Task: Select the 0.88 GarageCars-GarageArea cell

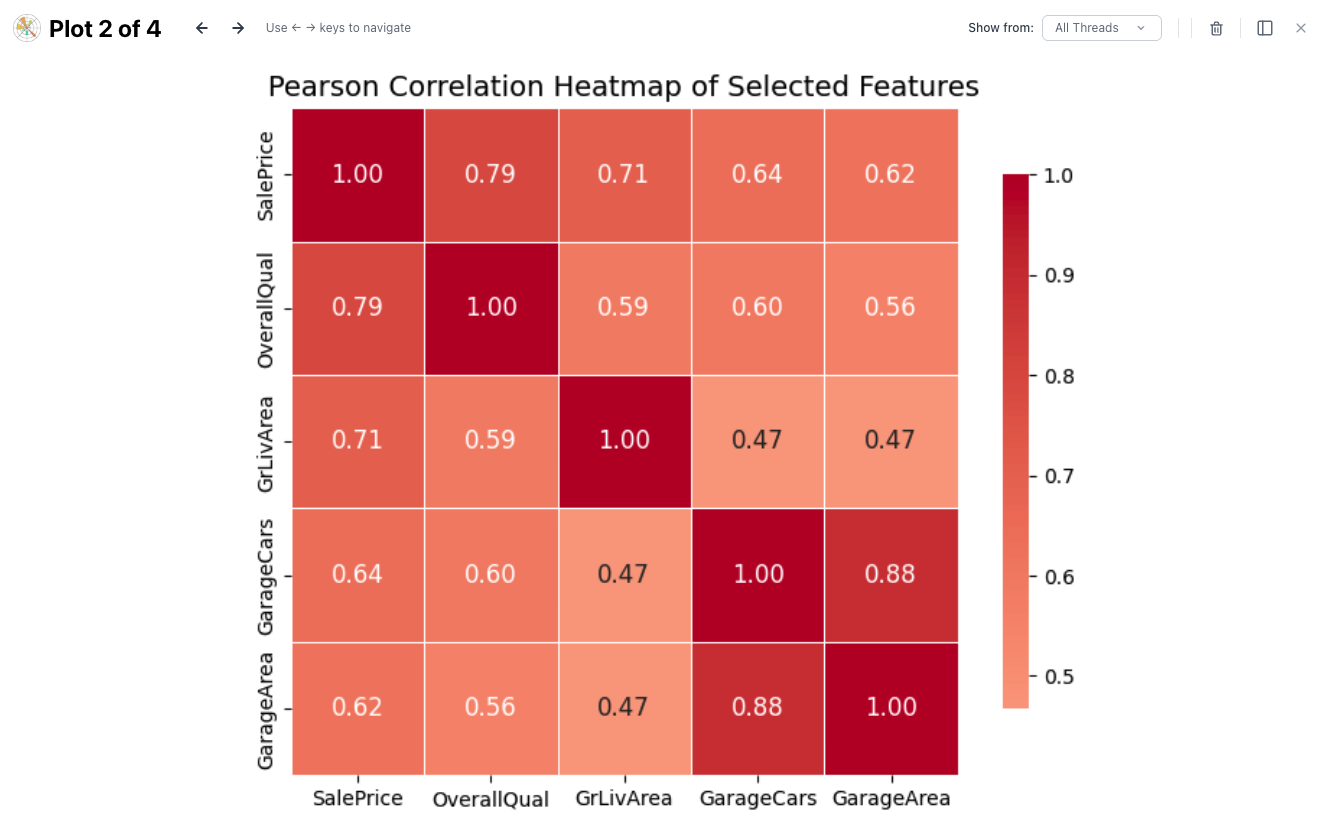Action: click(x=891, y=574)
